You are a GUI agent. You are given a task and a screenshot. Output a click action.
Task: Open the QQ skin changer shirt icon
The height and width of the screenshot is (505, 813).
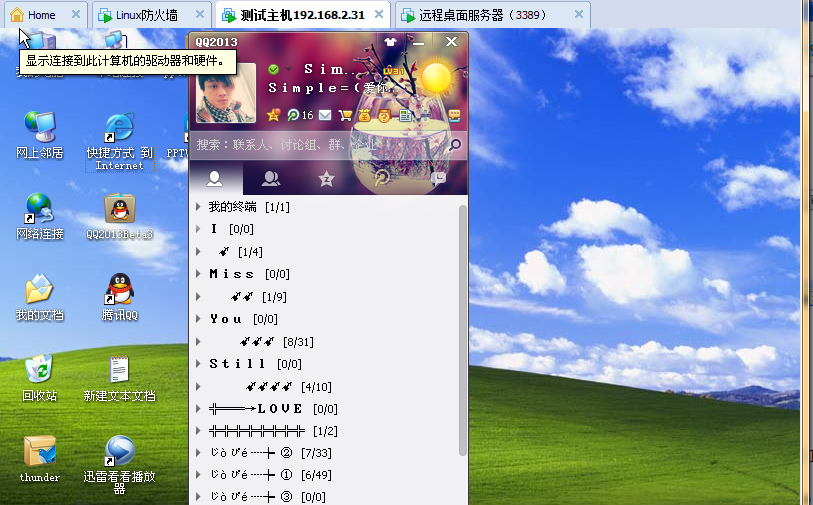(x=390, y=42)
